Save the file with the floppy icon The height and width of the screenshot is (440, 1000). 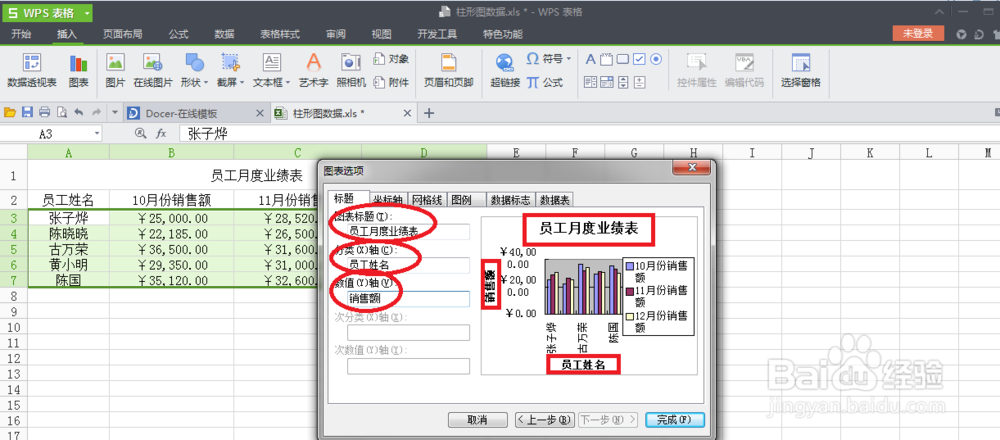tap(27, 113)
